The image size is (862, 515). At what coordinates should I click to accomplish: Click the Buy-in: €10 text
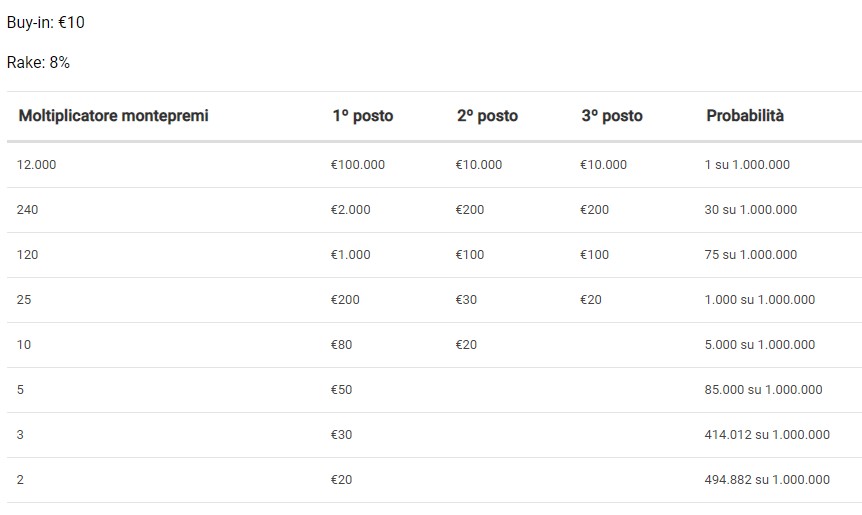pyautogui.click(x=46, y=22)
